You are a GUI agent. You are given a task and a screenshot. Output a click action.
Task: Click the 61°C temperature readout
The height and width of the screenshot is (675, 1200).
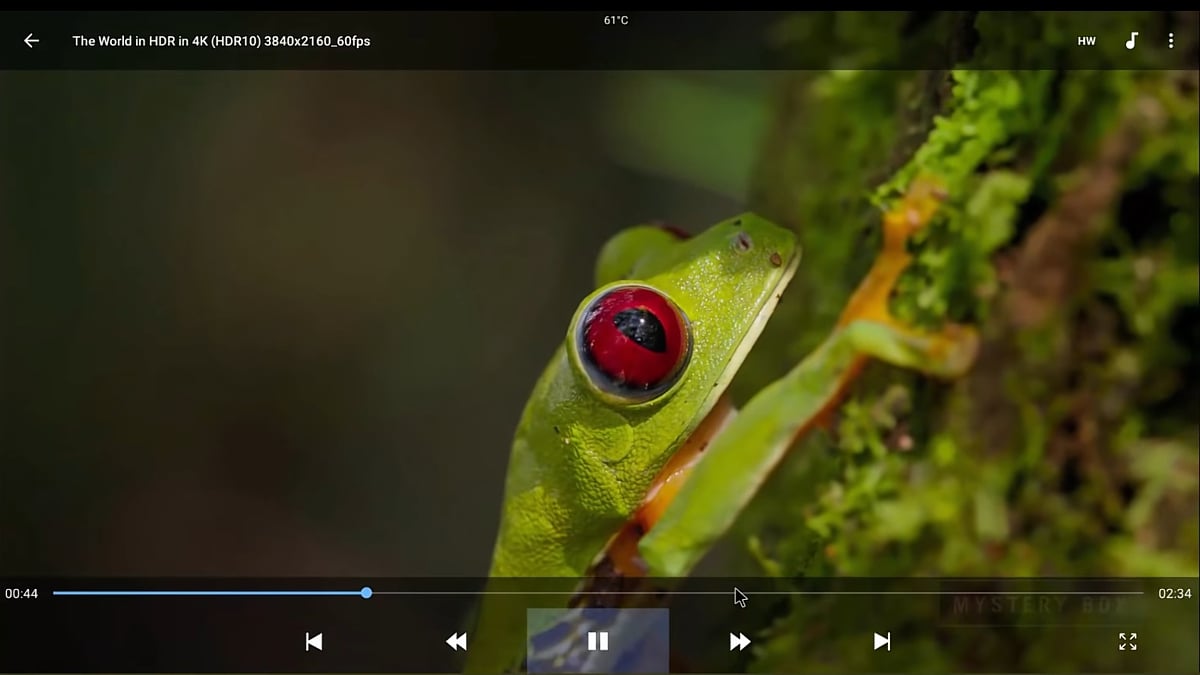(x=616, y=20)
